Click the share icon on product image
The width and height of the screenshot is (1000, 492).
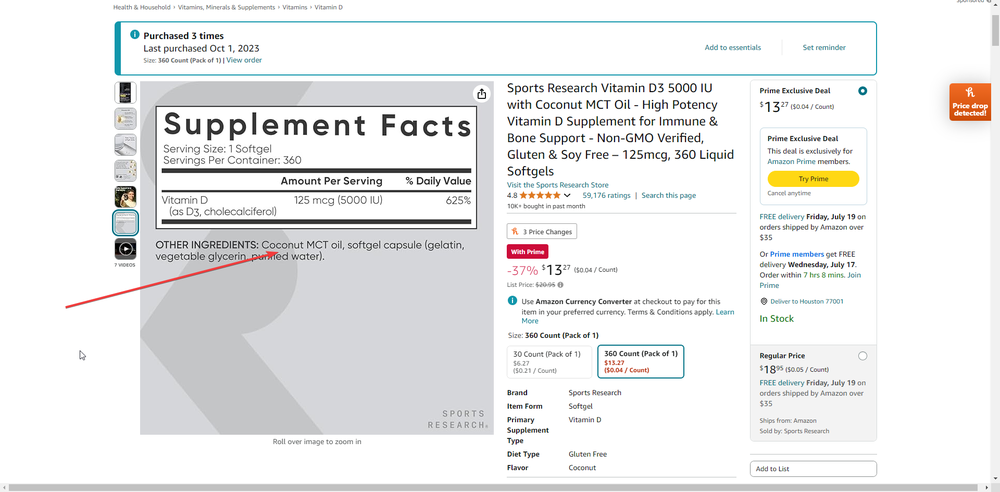click(482, 94)
